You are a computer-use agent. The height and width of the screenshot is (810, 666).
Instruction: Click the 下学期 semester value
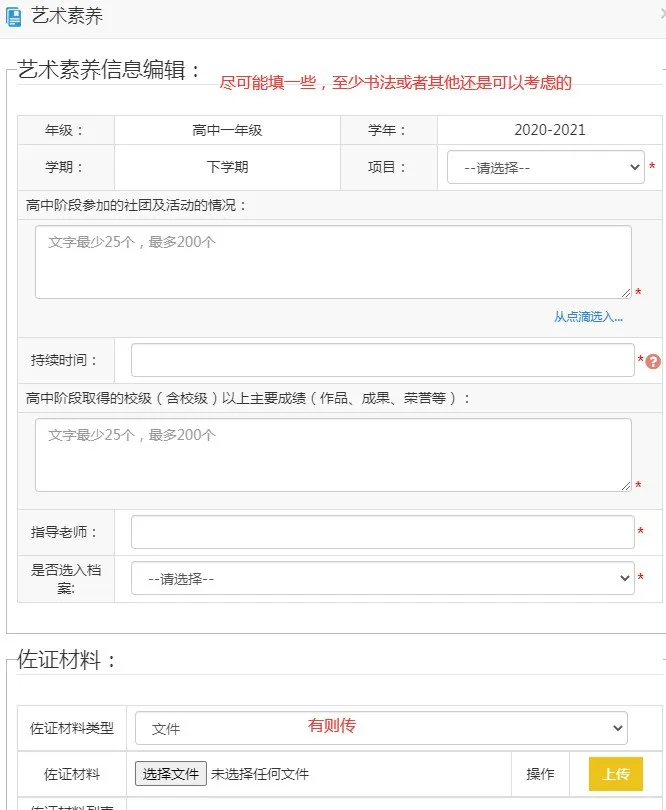tap(227, 167)
